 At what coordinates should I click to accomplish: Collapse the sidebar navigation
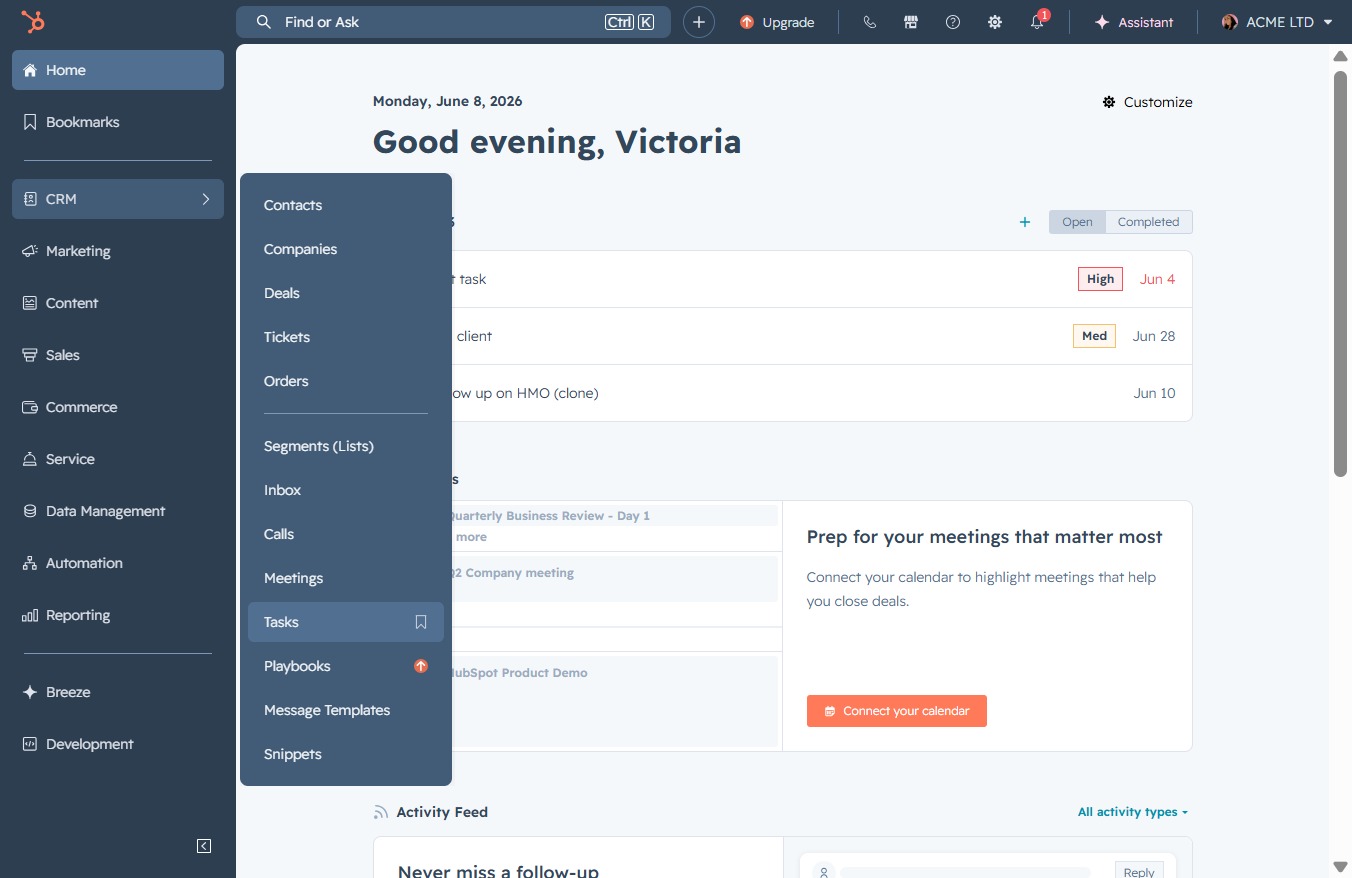click(x=204, y=846)
